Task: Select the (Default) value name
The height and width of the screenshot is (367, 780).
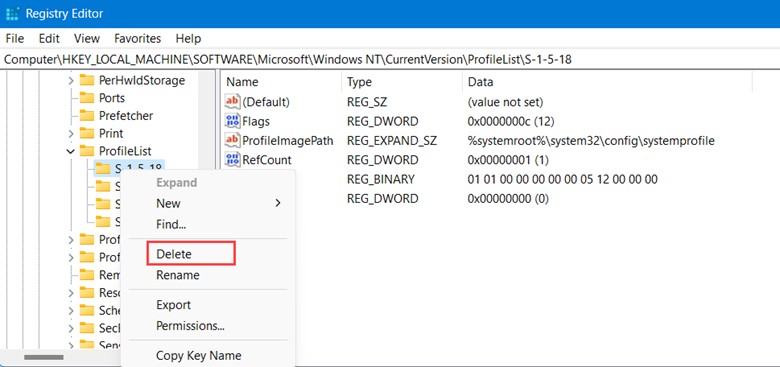Action: [x=266, y=102]
